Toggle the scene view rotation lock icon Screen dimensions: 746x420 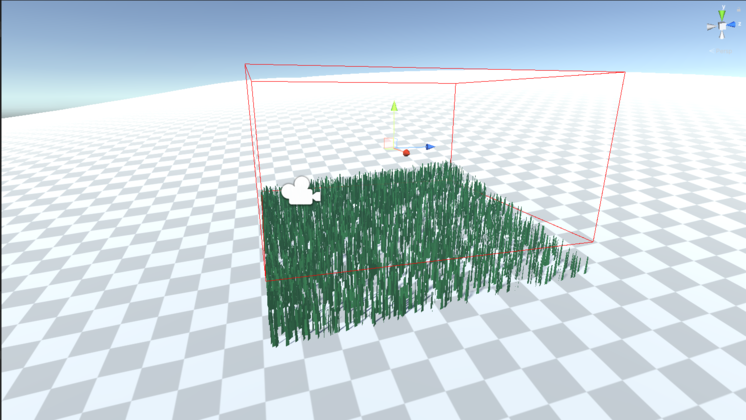click(739, 10)
